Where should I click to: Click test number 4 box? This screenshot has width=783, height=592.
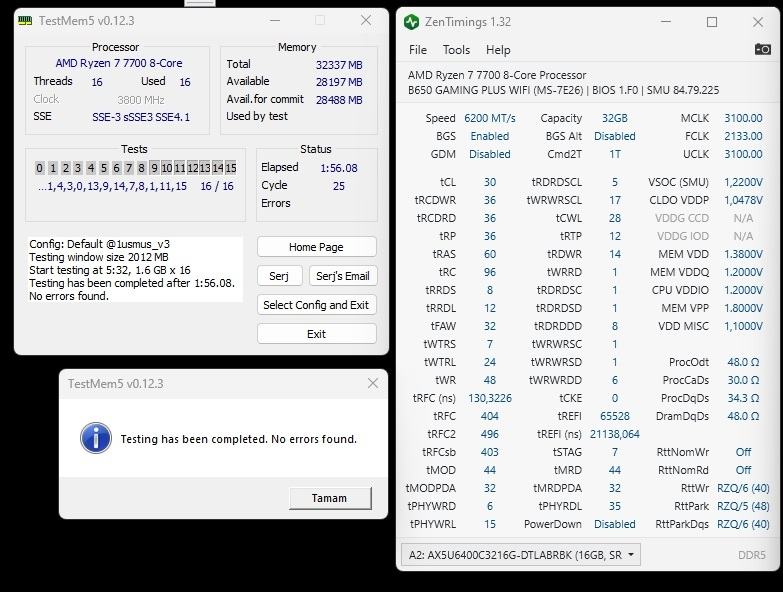[91, 168]
